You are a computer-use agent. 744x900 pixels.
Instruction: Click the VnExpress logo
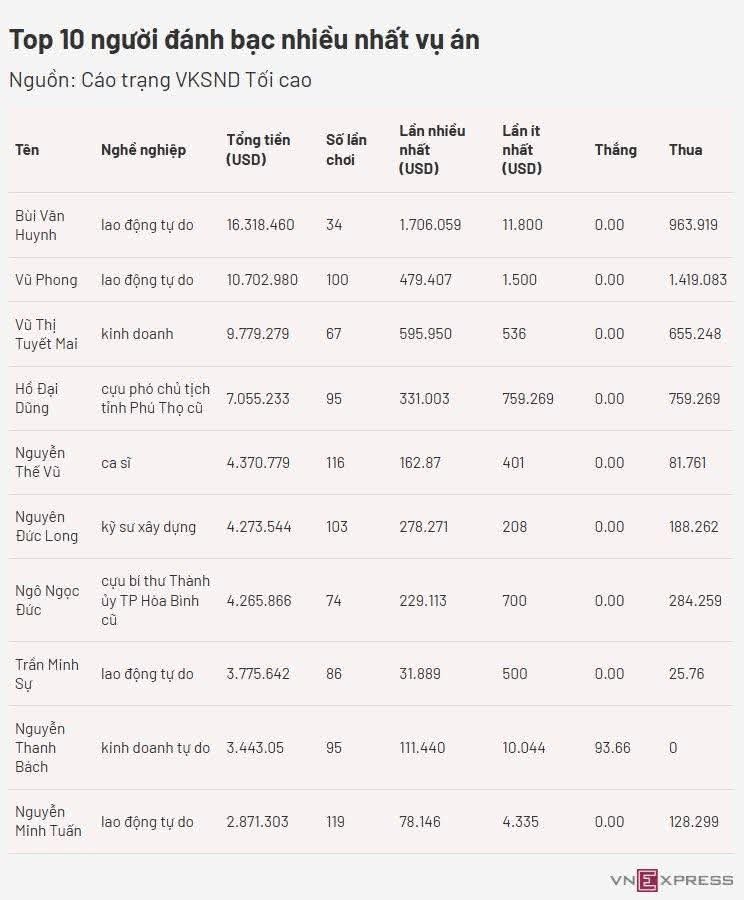coord(671,879)
